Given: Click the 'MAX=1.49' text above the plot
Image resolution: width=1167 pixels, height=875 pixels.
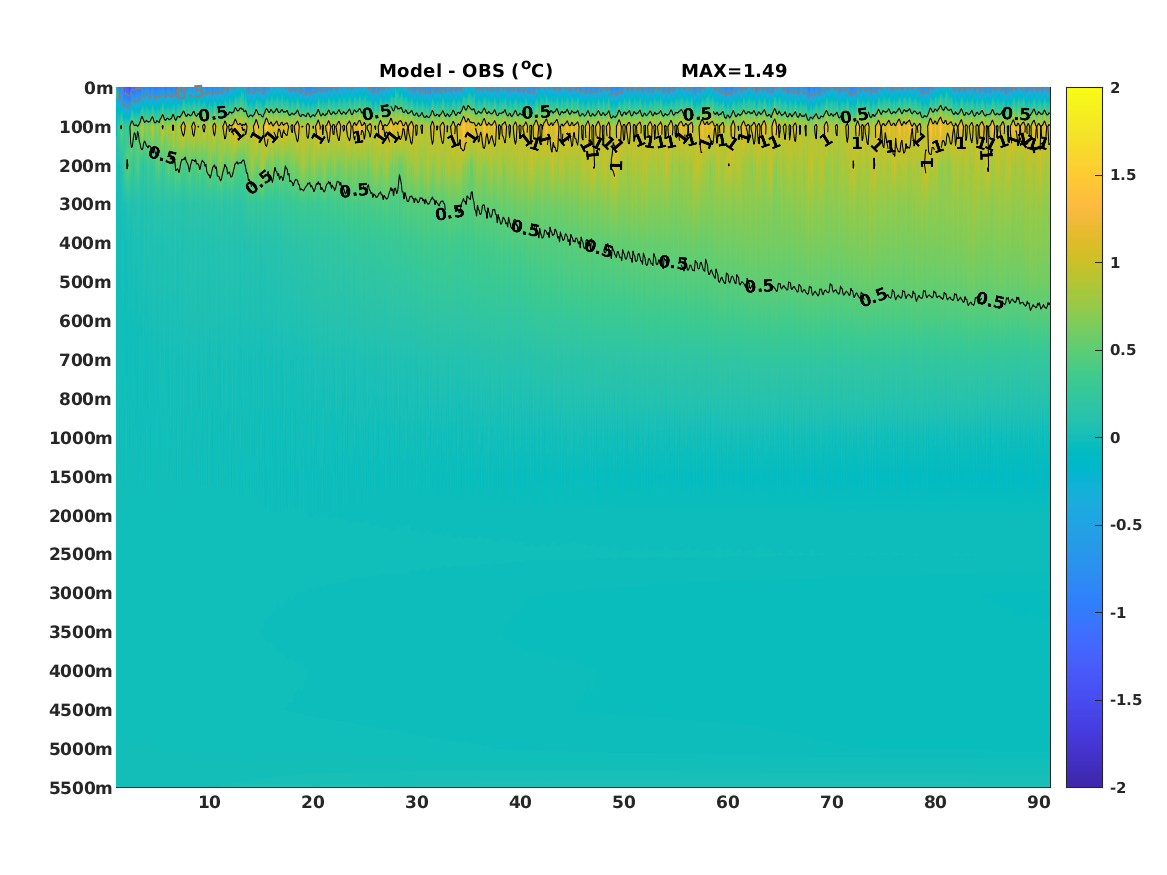Looking at the screenshot, I should tap(734, 71).
